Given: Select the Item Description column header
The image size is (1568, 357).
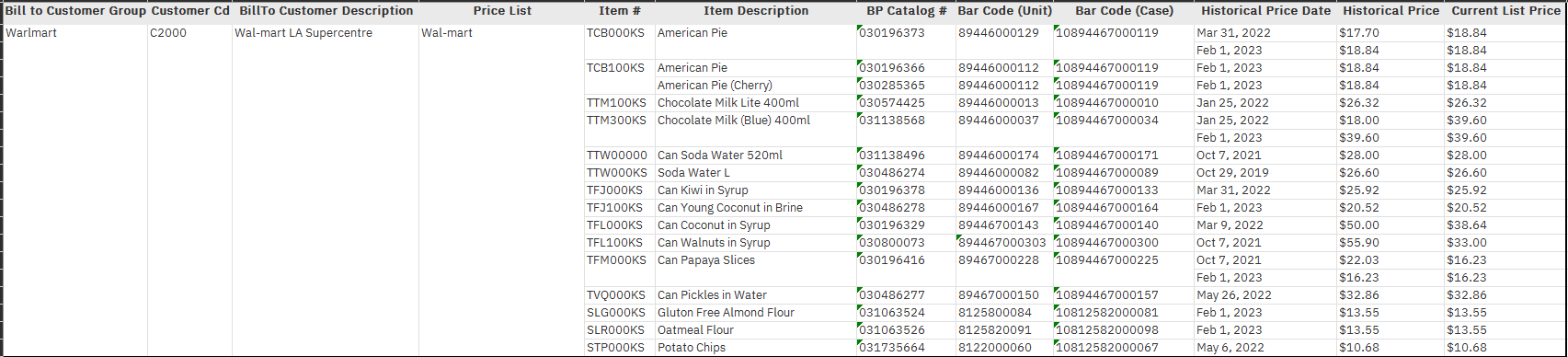Looking at the screenshot, I should [x=756, y=11].
